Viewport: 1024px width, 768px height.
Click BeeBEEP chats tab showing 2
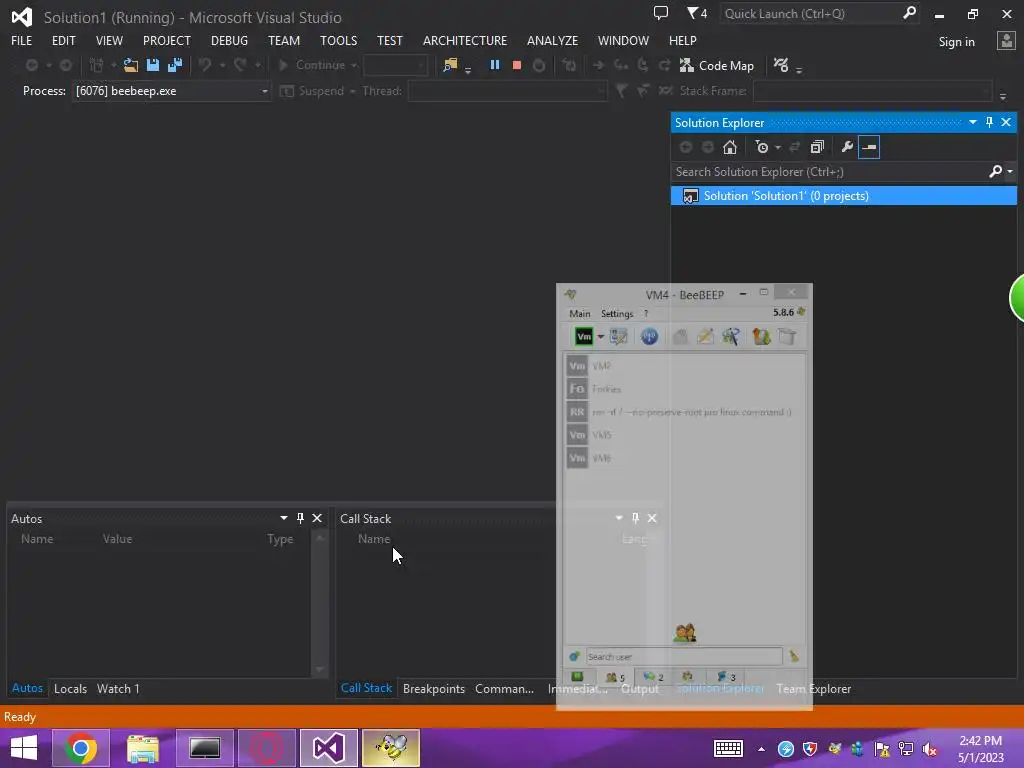tap(653, 677)
